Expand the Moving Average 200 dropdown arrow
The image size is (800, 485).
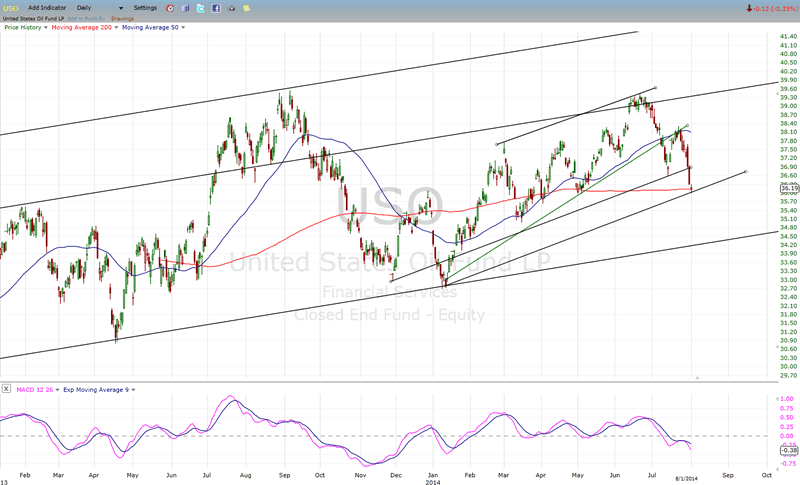pos(116,28)
